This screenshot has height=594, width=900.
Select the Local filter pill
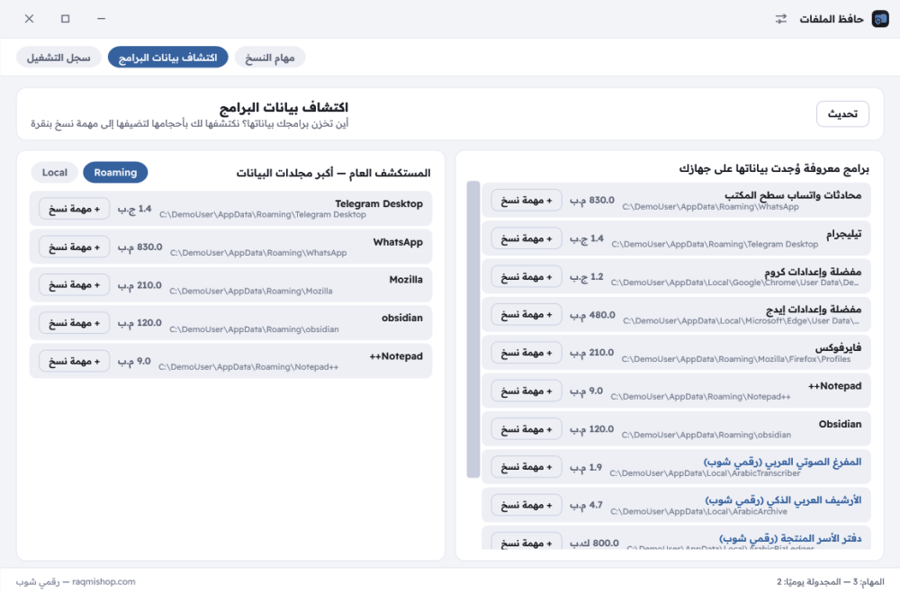55,172
